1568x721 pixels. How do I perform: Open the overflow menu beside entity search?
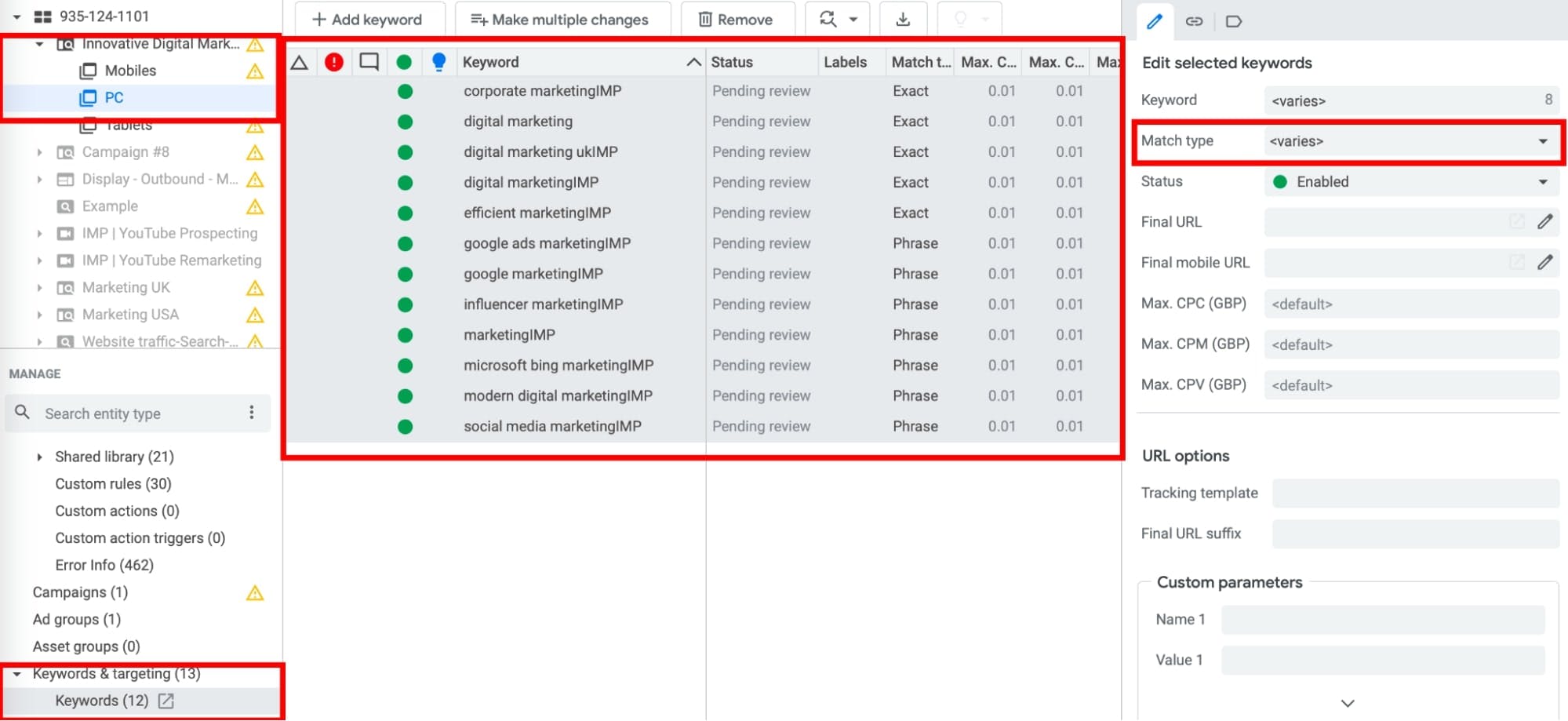click(251, 412)
